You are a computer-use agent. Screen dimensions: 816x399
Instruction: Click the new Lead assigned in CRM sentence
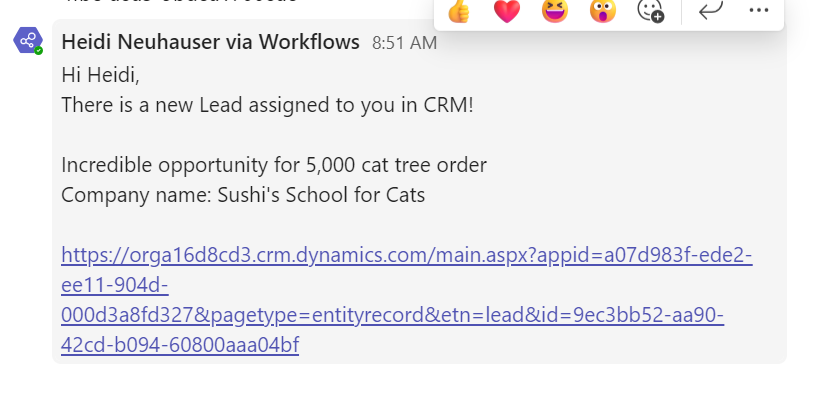[267, 105]
